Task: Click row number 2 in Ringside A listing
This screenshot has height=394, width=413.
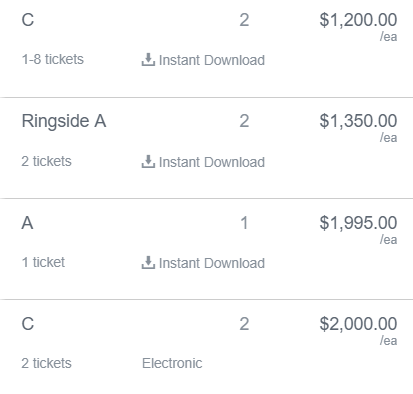Action: (244, 121)
